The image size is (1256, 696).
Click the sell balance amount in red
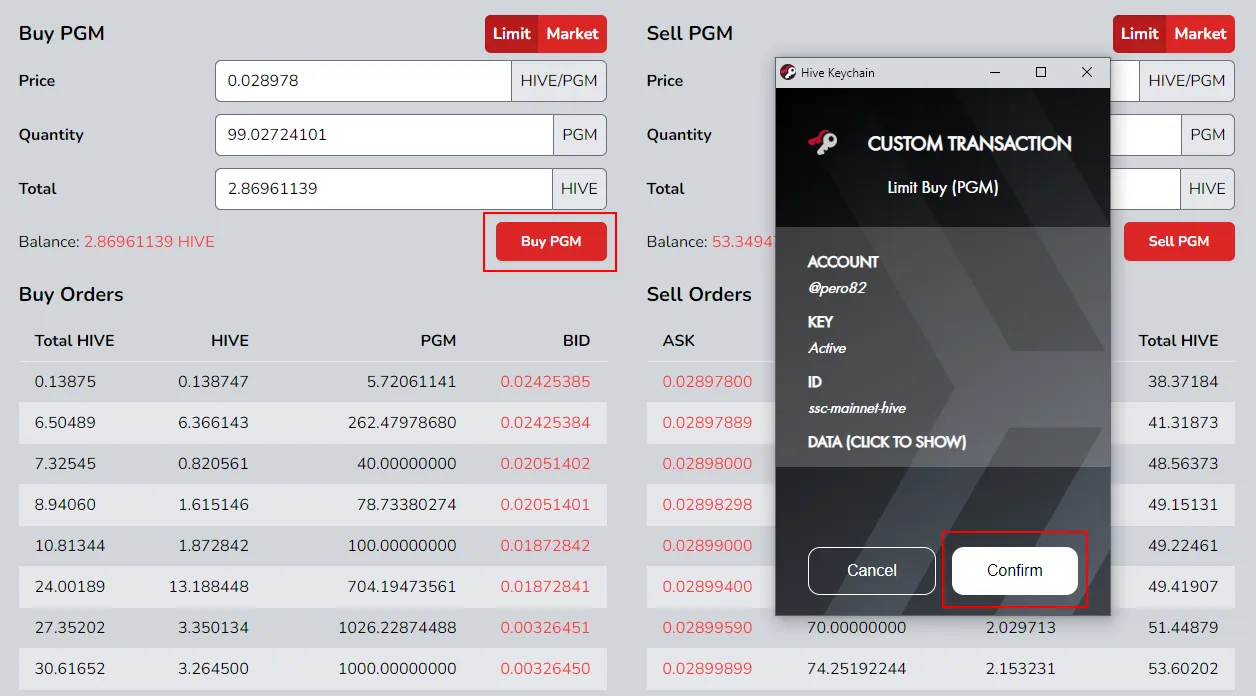(x=743, y=241)
